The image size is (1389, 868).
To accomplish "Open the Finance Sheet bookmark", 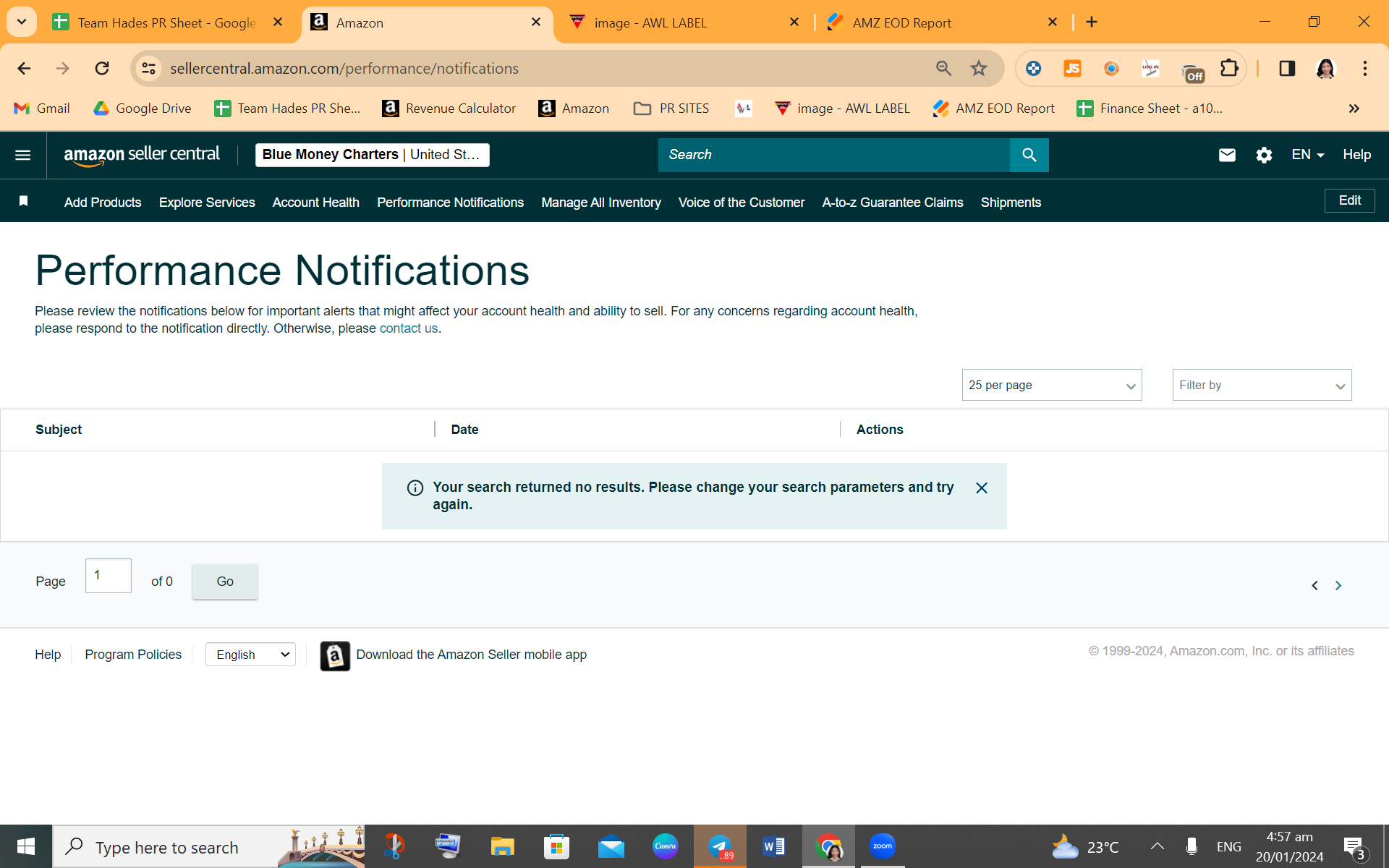I will [1149, 109].
